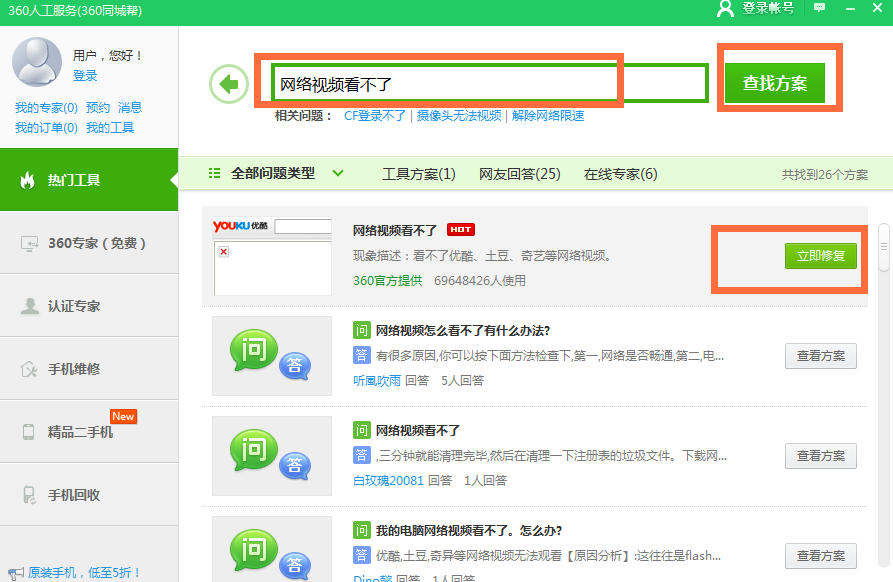
Task: Click related question 摄像头无法视频
Action: click(459, 116)
